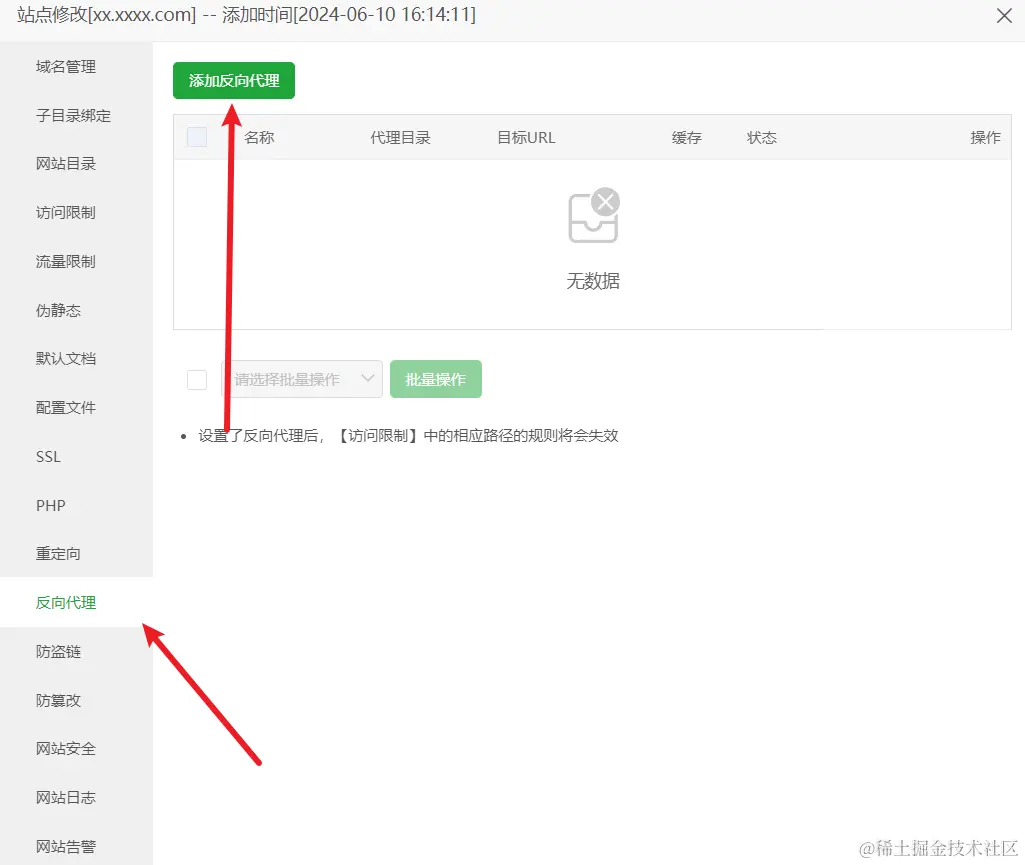1025x865 pixels.
Task: Click the 缓存 column header
Action: tap(686, 137)
